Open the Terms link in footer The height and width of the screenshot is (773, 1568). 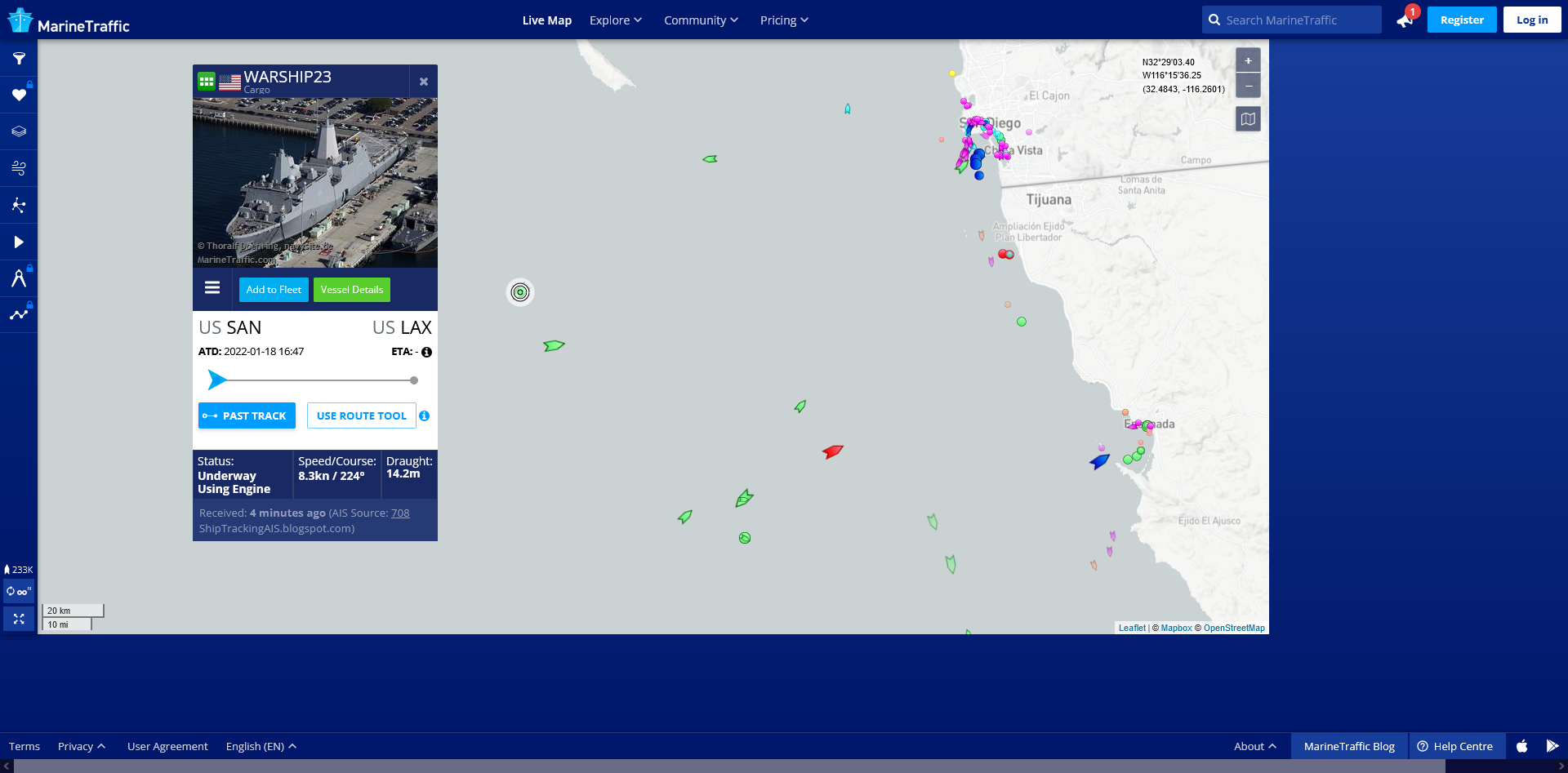pos(24,746)
